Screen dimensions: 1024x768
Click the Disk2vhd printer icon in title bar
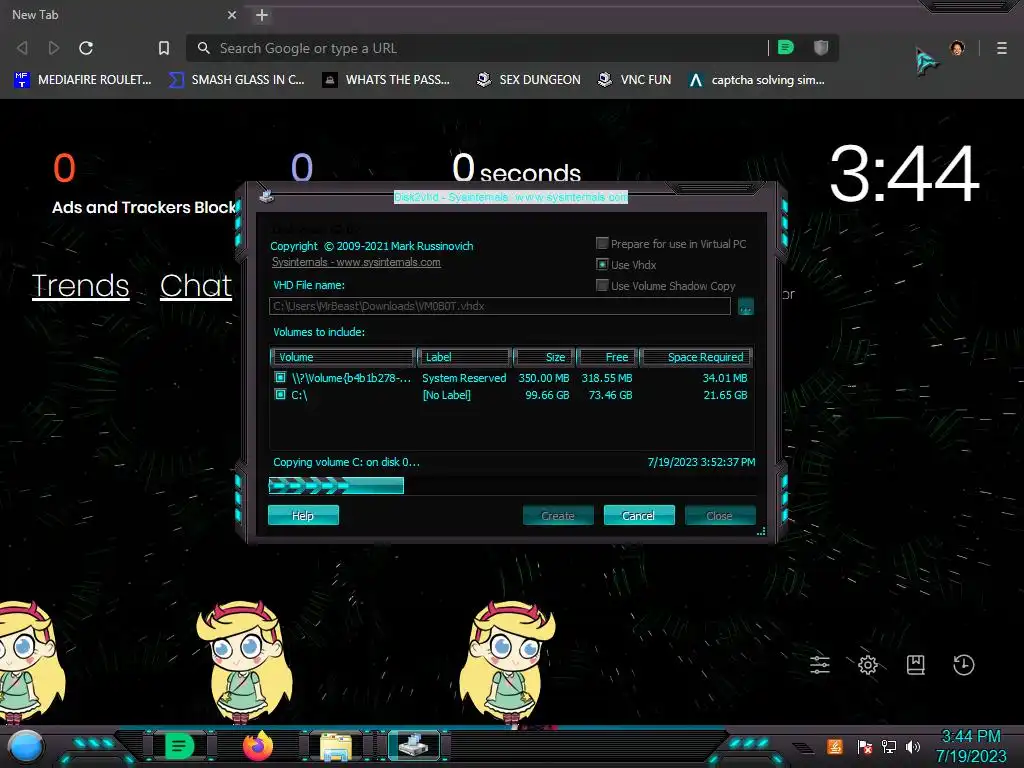266,195
